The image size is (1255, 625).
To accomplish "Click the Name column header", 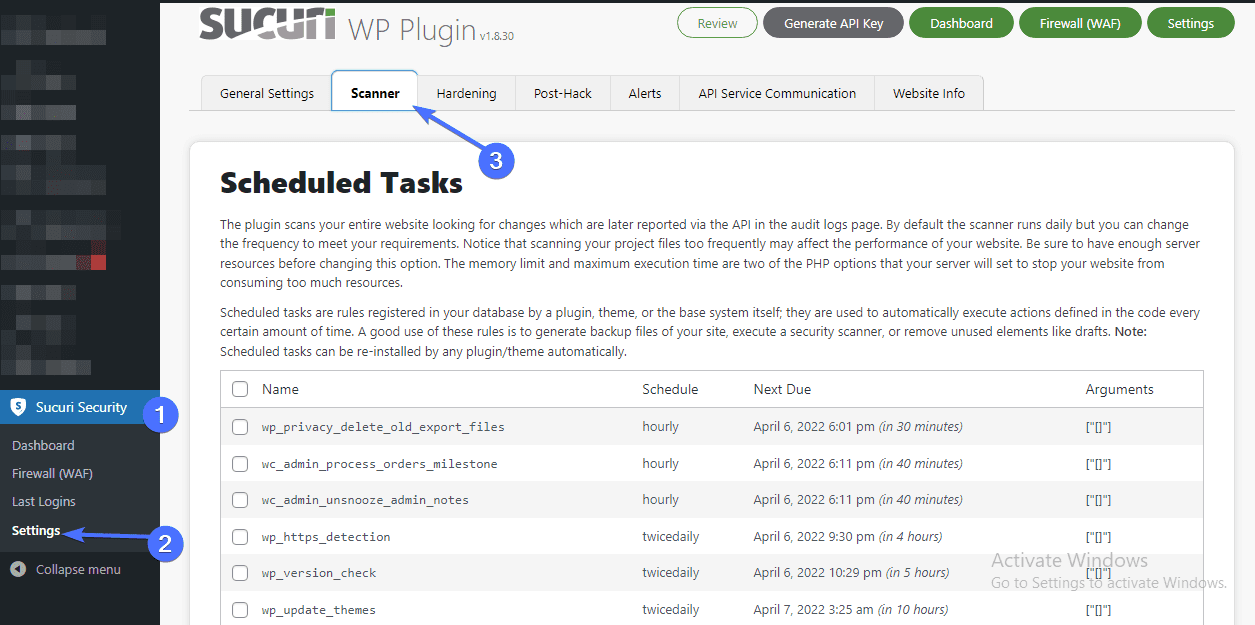I will [280, 389].
